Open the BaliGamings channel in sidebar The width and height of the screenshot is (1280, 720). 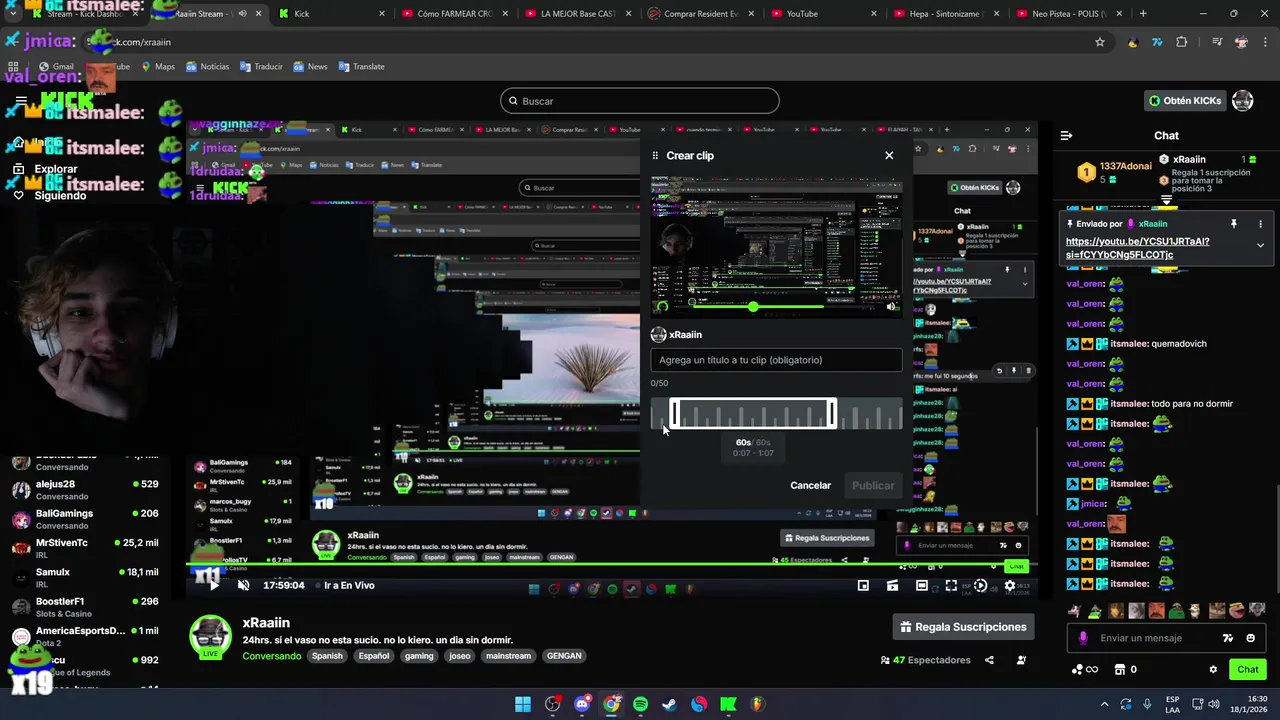[x=85, y=519]
